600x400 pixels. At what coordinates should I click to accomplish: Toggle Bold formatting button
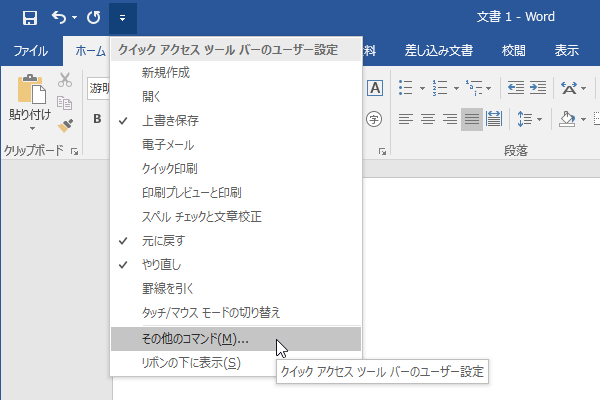click(97, 119)
